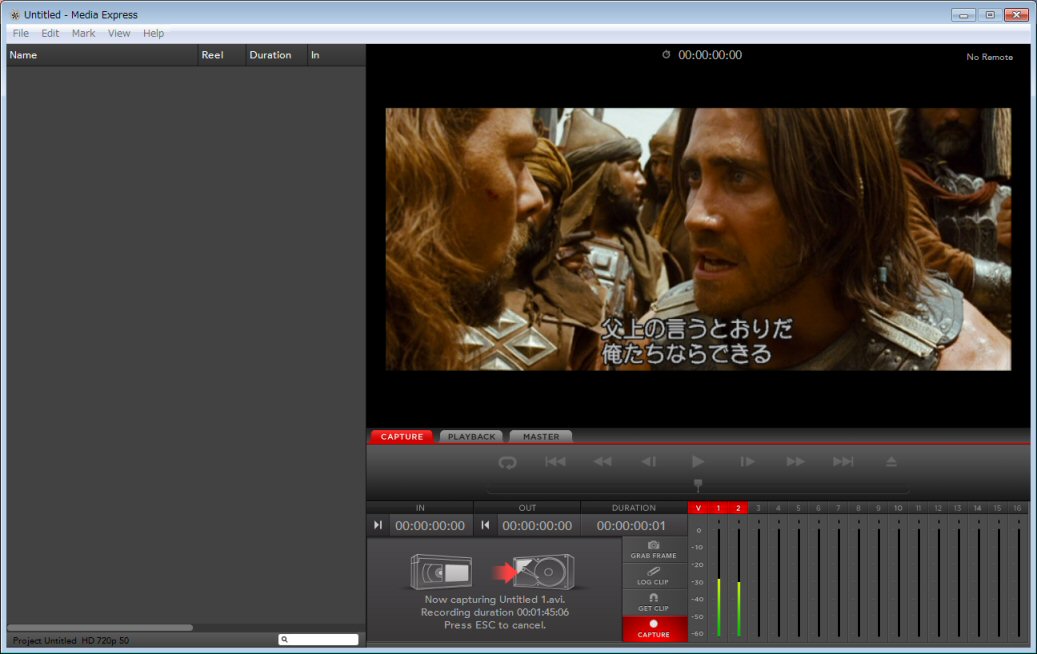Open the File menu
The height and width of the screenshot is (654, 1037).
21,33
